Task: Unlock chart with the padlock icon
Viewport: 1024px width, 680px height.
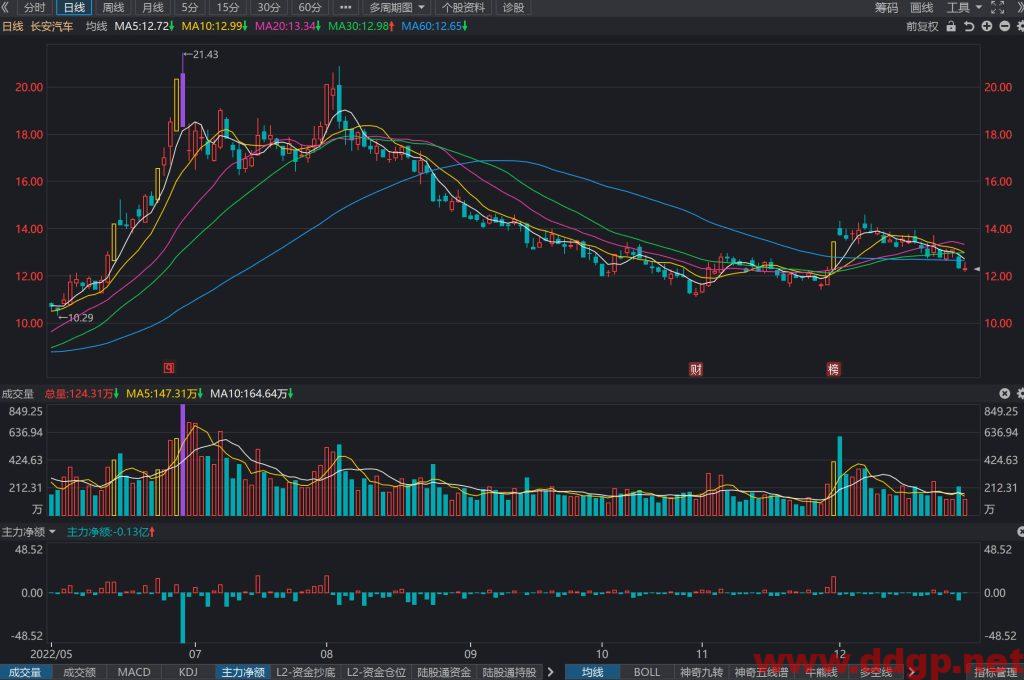Action: (x=951, y=26)
